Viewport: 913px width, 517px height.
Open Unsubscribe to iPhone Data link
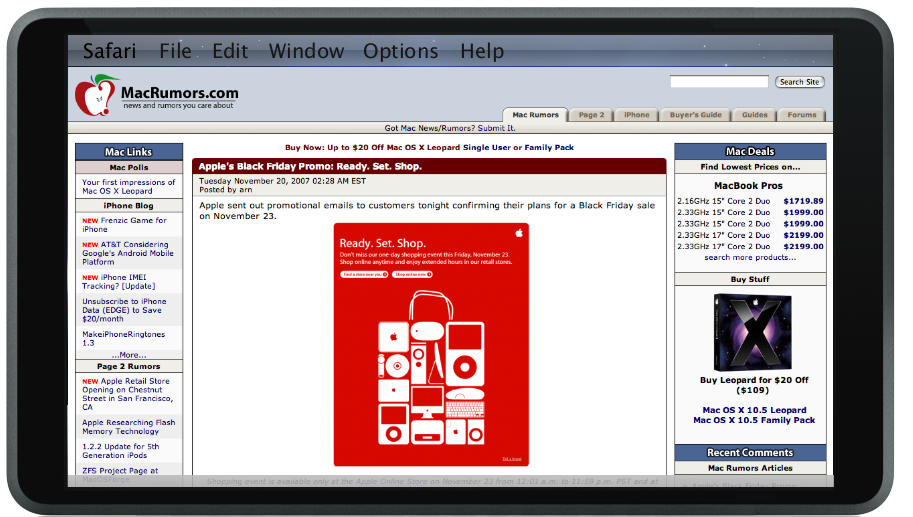(x=124, y=310)
